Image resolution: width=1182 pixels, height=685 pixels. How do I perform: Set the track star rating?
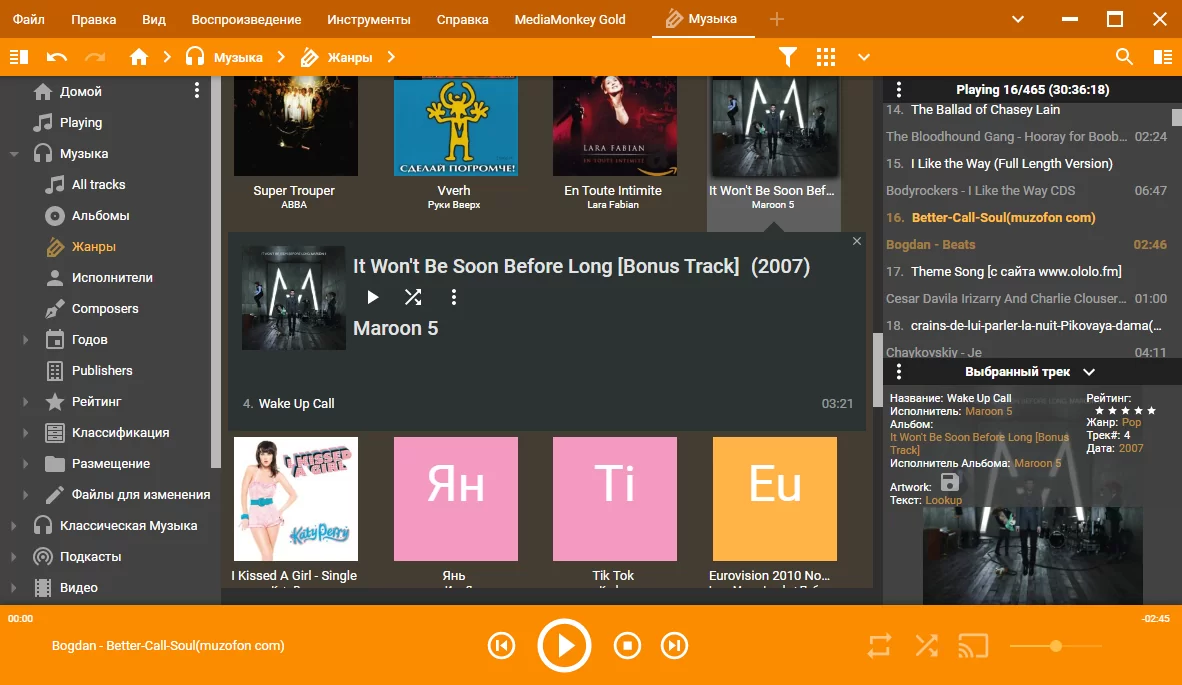[1125, 411]
